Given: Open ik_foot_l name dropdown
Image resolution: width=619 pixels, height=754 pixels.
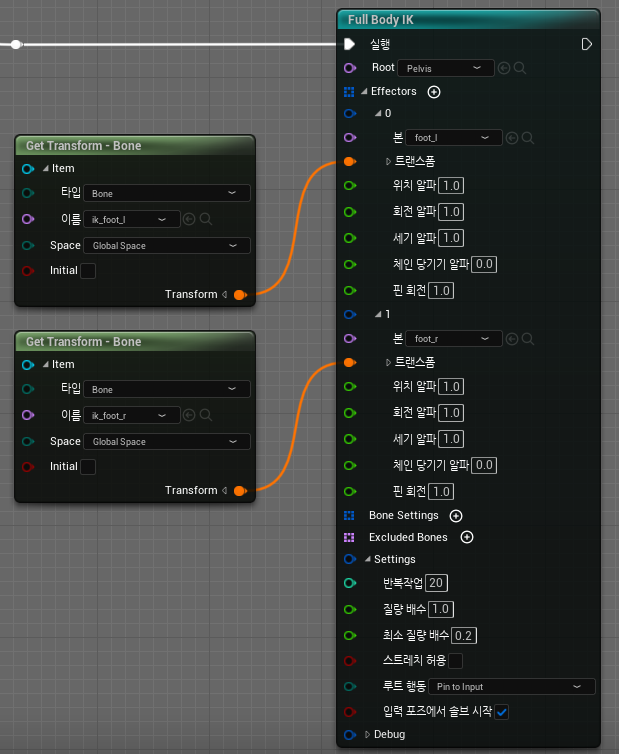Looking at the screenshot, I should [132, 219].
